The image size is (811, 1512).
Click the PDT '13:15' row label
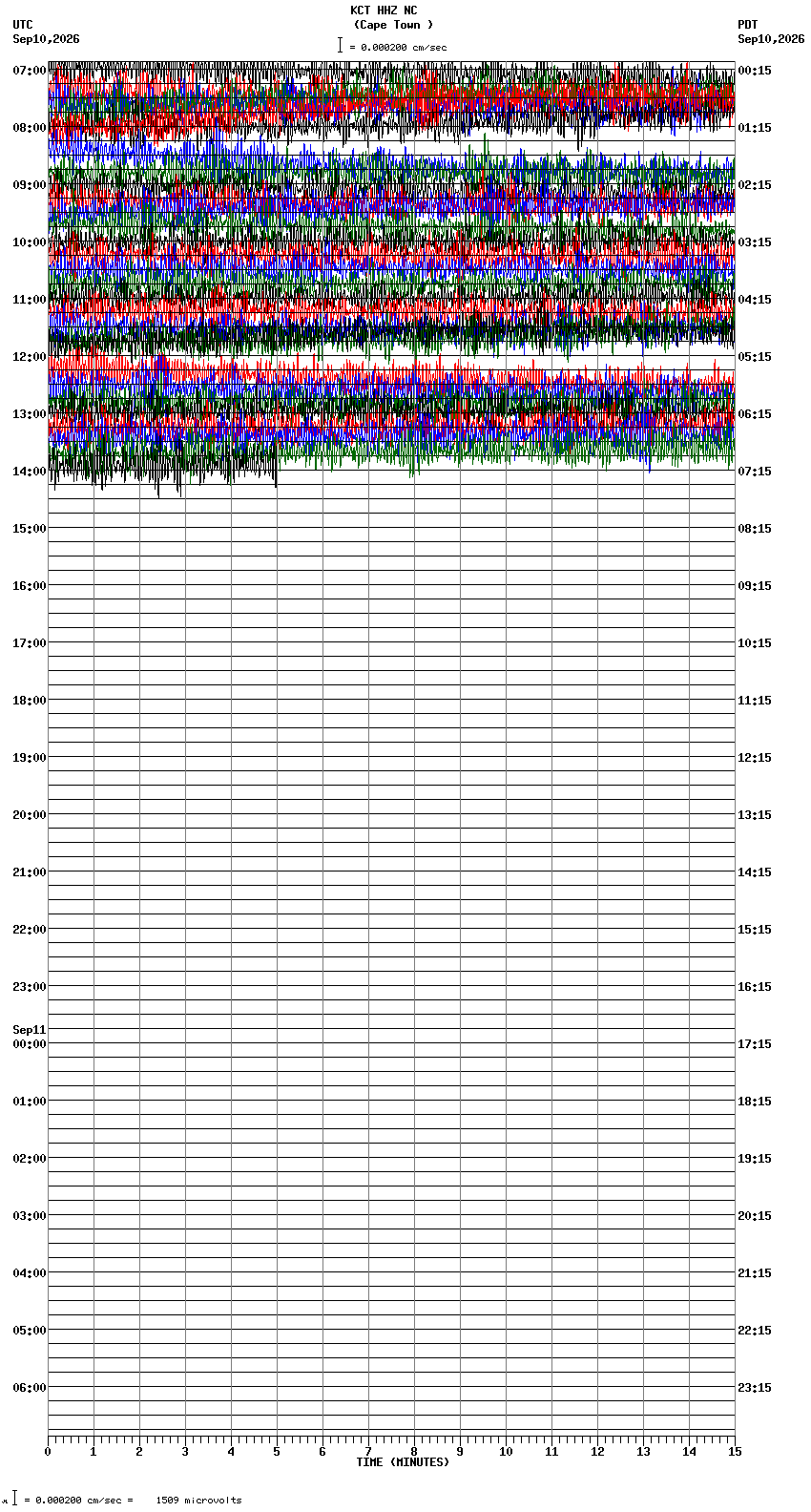(755, 815)
